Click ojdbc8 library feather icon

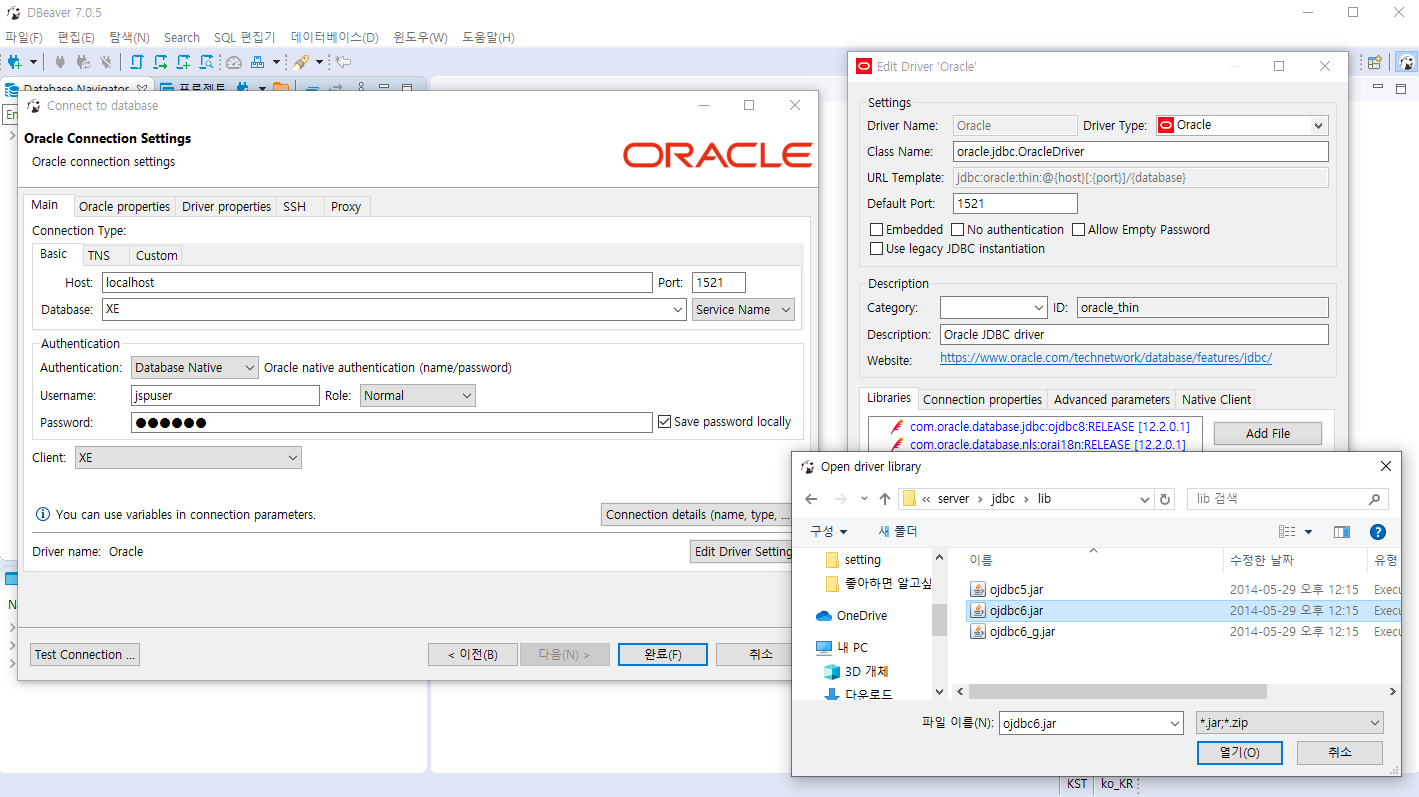pyautogui.click(x=897, y=426)
